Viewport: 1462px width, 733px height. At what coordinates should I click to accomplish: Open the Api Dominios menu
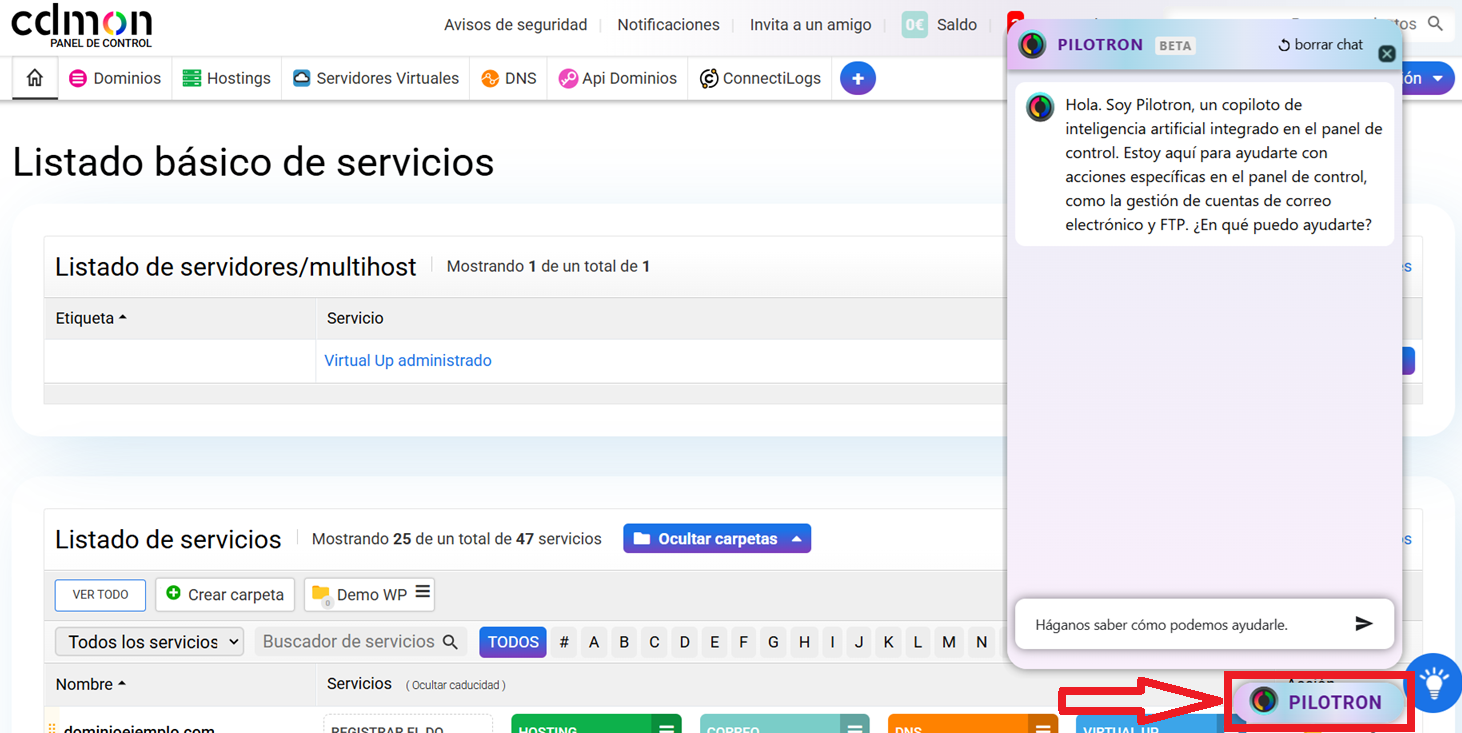coord(618,78)
